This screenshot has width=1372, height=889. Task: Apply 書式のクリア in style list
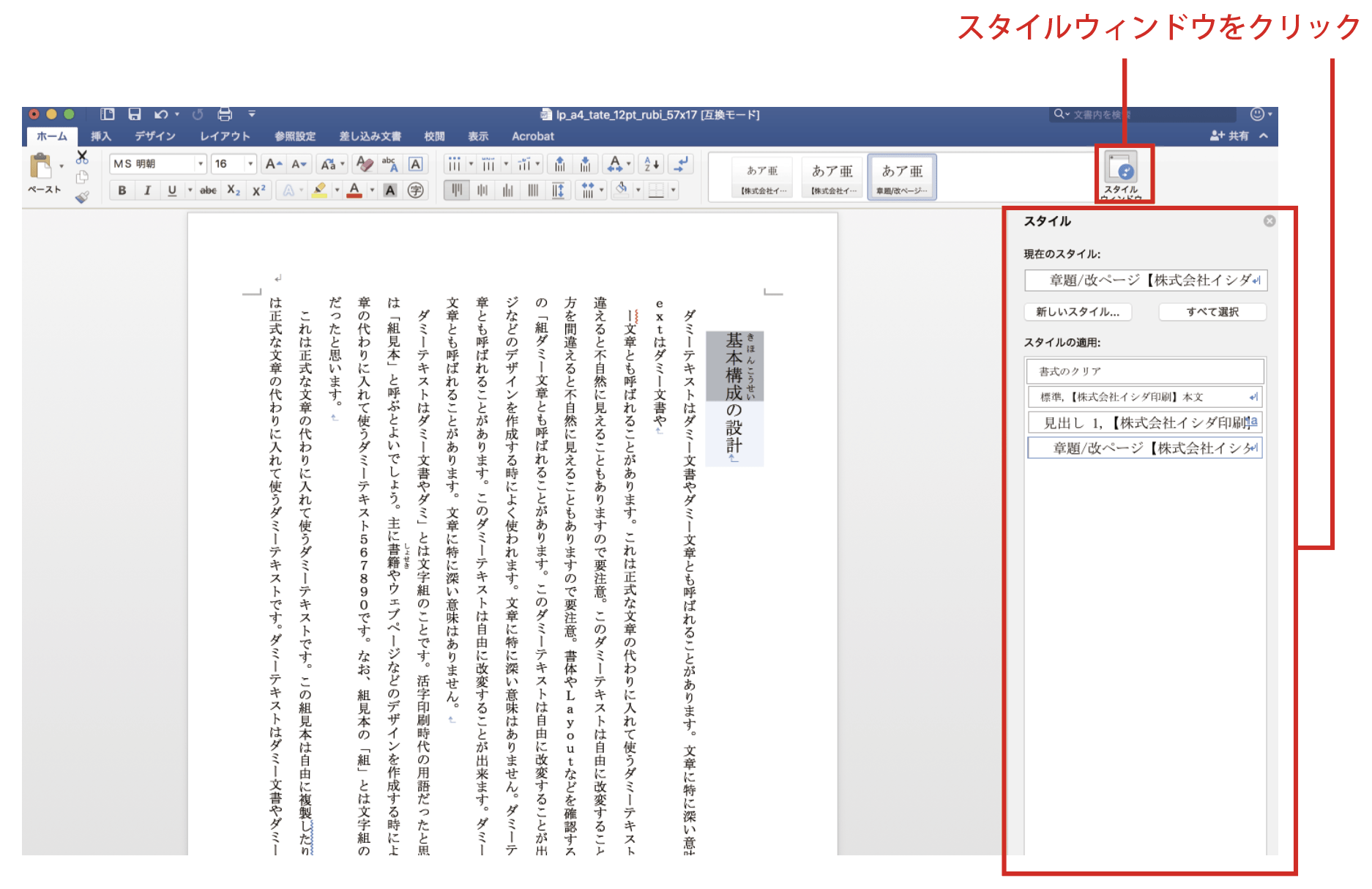pos(1145,371)
